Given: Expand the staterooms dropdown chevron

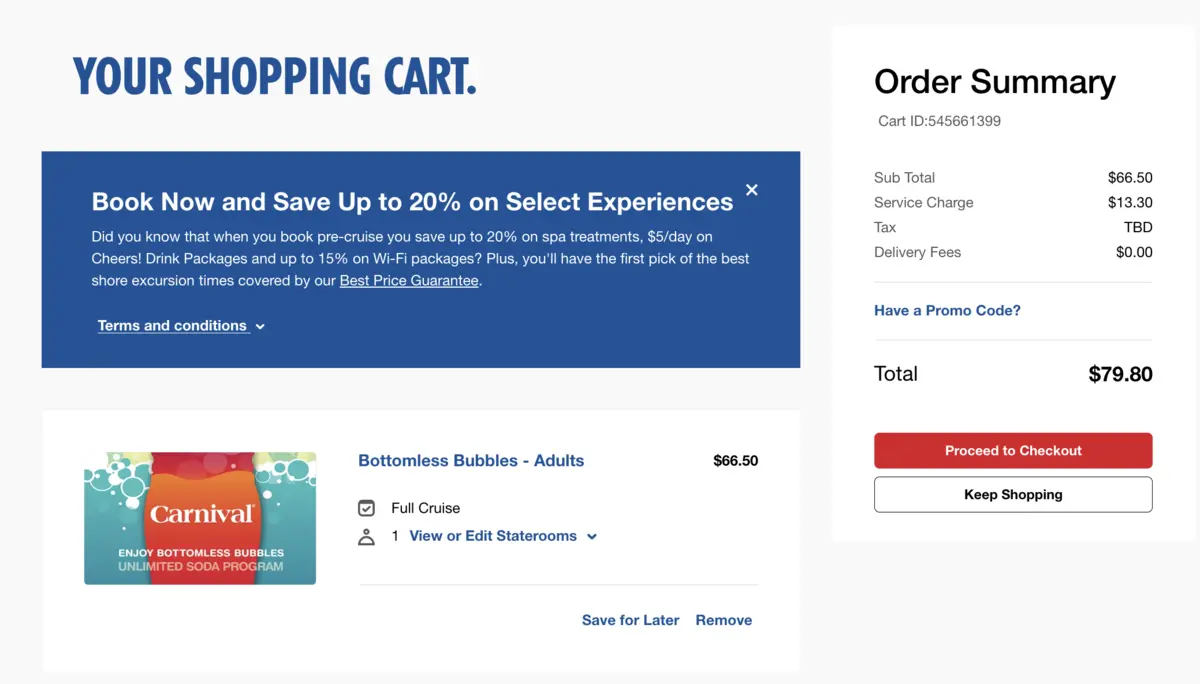Looking at the screenshot, I should point(592,537).
